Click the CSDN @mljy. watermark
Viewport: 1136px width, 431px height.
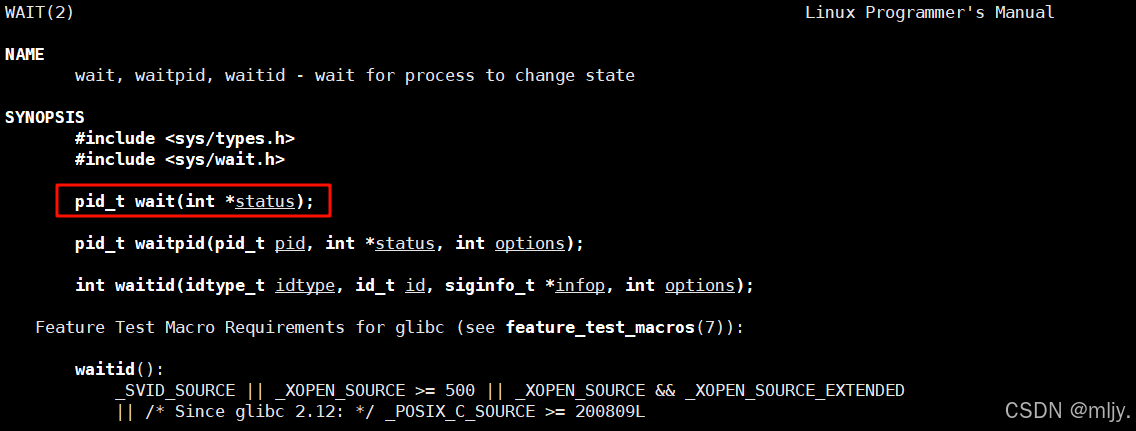pos(1067,411)
